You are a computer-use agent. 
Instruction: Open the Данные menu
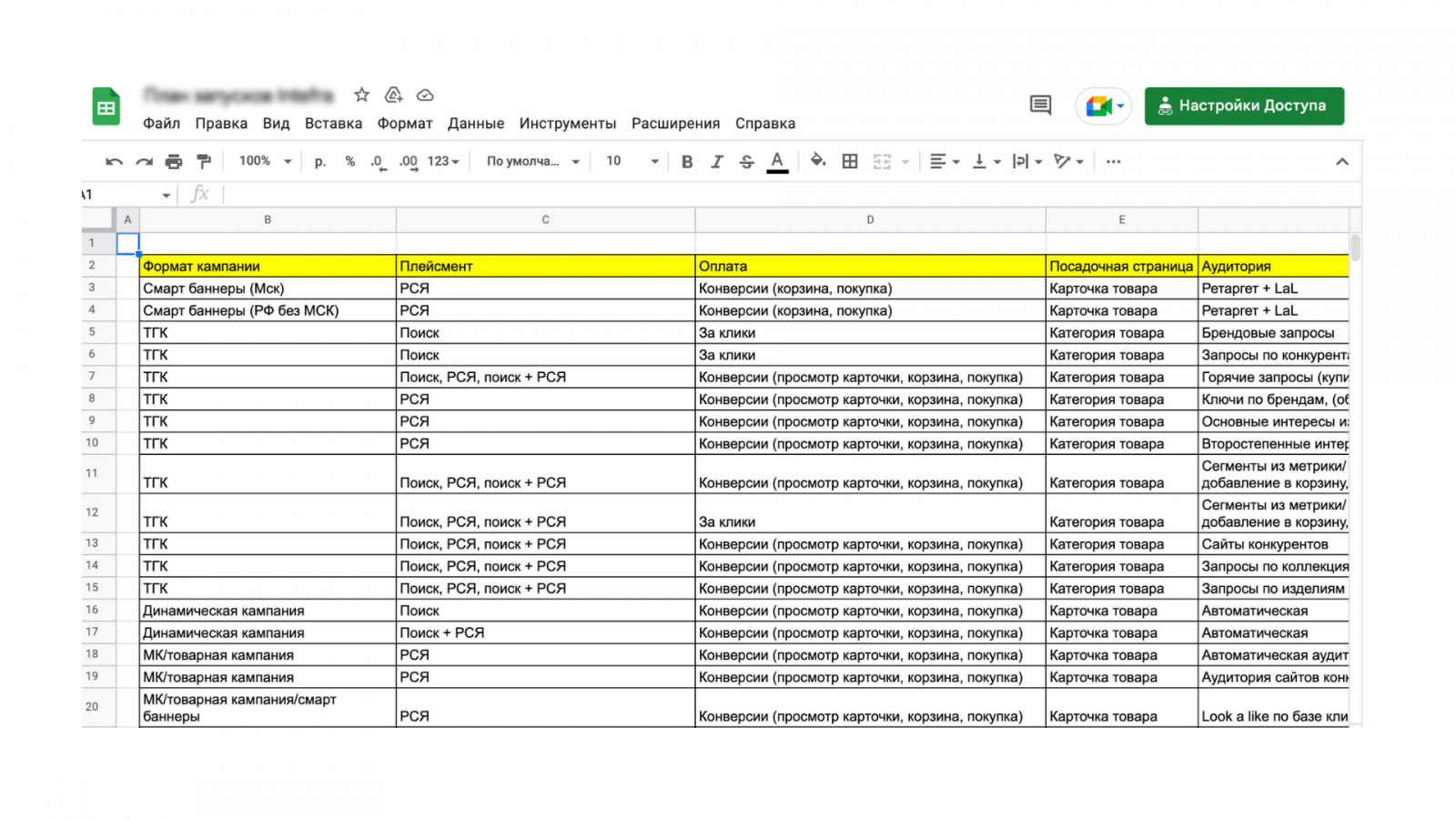click(x=475, y=124)
